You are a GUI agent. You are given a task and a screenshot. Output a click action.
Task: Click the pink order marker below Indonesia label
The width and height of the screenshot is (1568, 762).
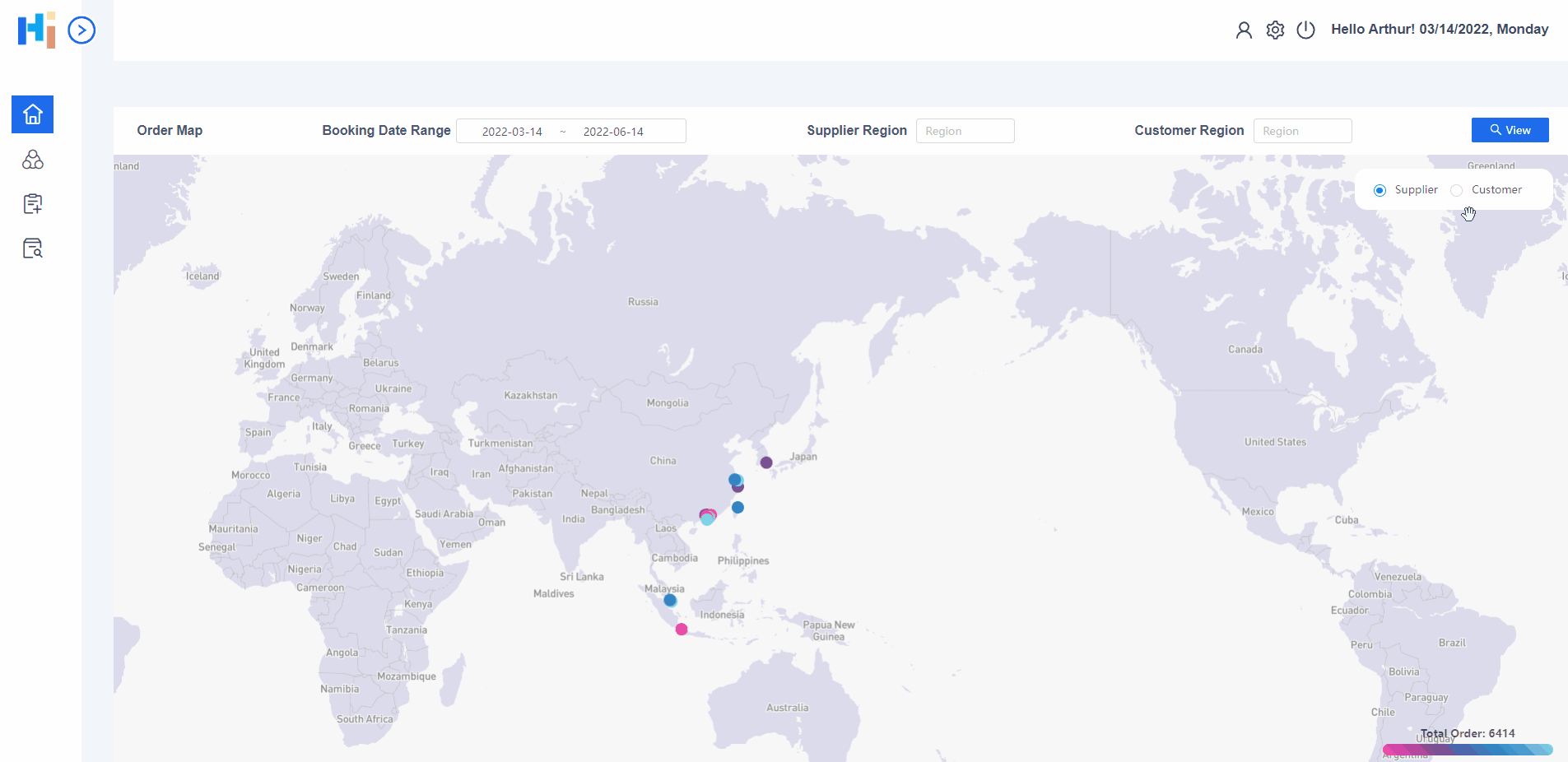point(682,630)
